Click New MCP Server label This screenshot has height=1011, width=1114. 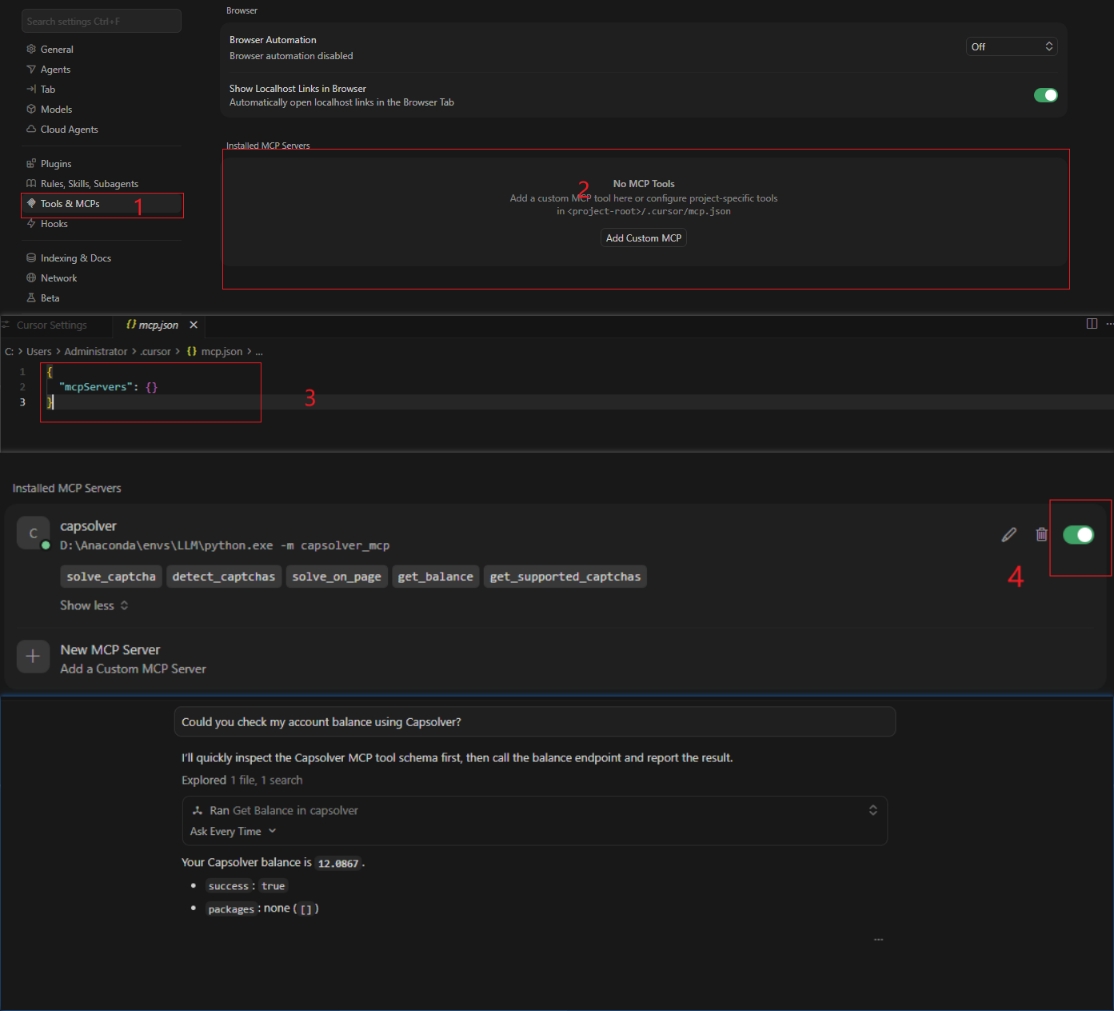coord(110,649)
